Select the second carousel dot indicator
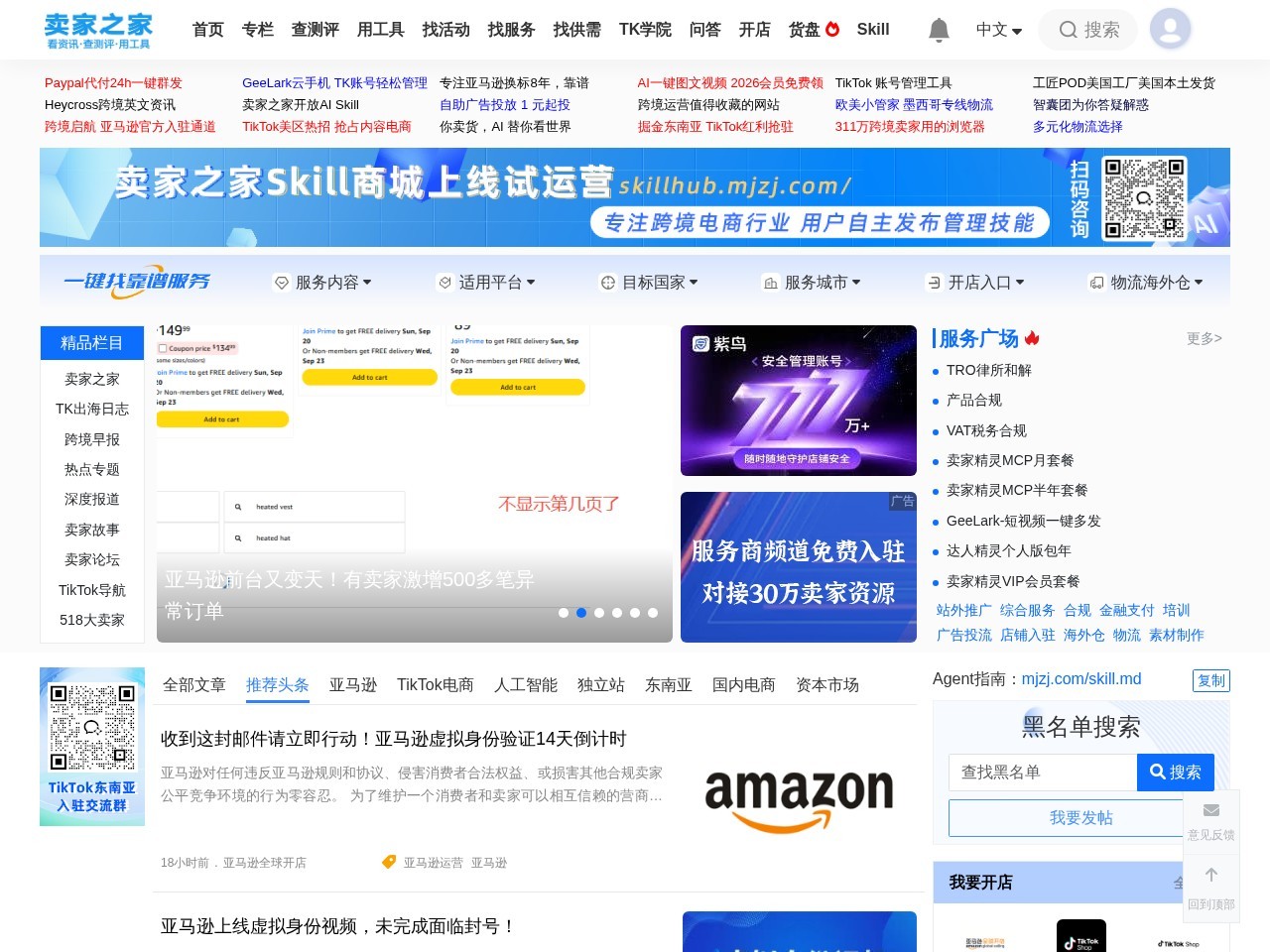The height and width of the screenshot is (952, 1270). (x=581, y=613)
